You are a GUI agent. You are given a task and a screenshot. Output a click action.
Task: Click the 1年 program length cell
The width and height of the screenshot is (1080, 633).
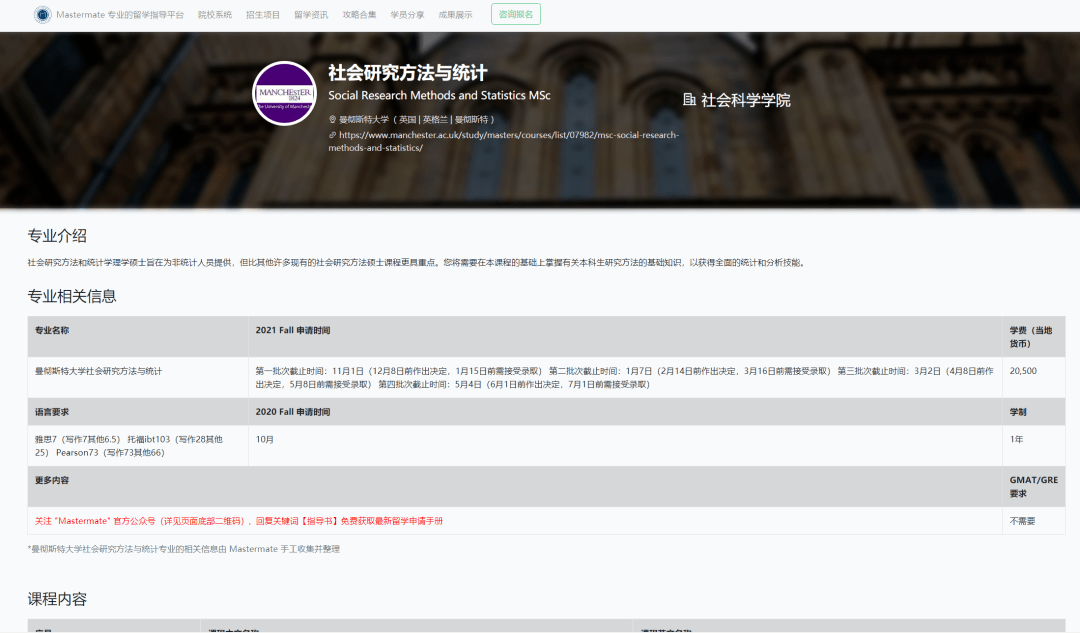(1034, 446)
